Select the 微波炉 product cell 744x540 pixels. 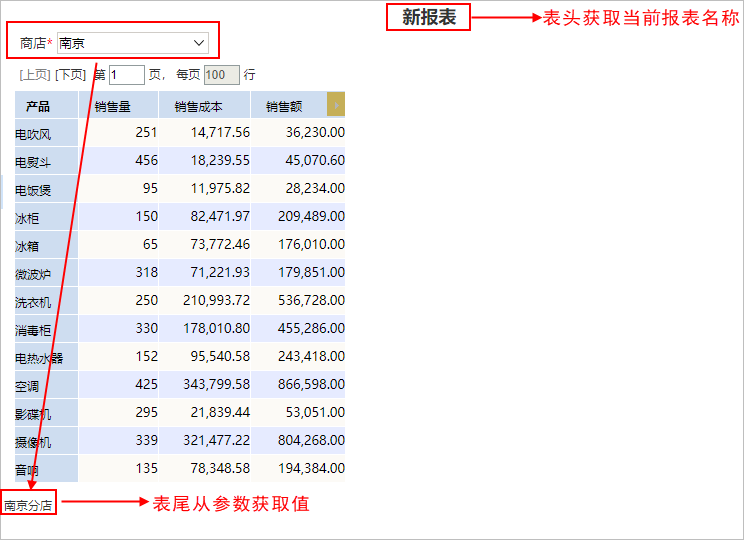pyautogui.click(x=46, y=273)
